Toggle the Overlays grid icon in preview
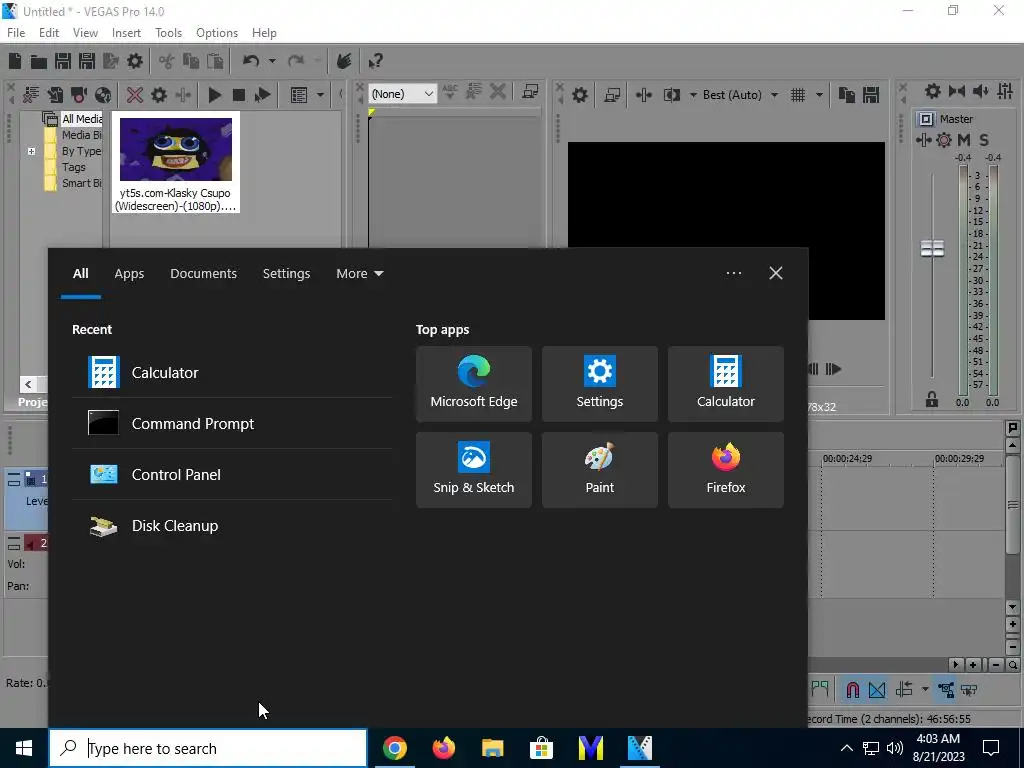Viewport: 1024px width, 768px height. coord(798,95)
